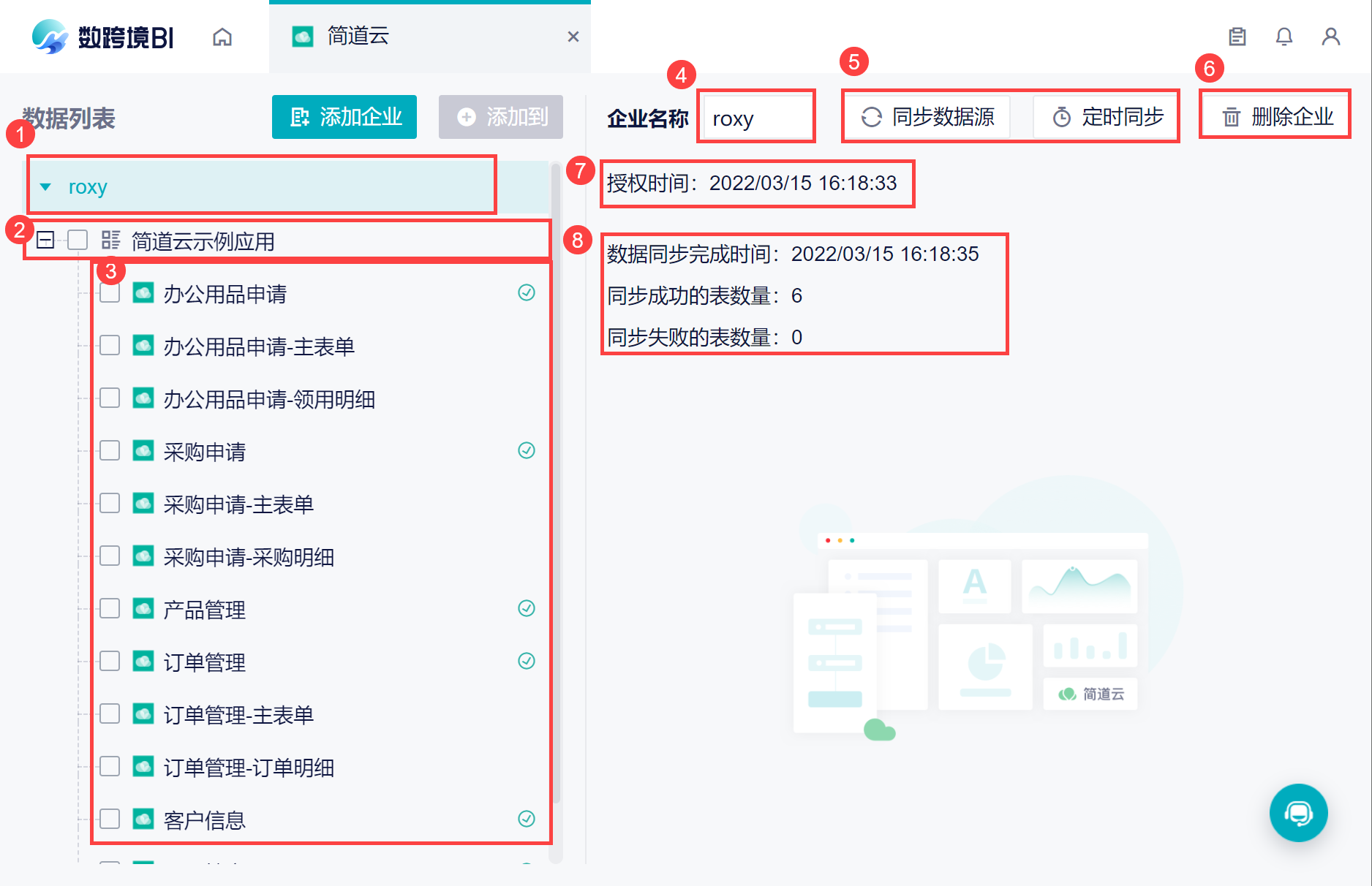1372x886 pixels.
Task: Select the 办公用品申请 table row
Action: click(321, 293)
